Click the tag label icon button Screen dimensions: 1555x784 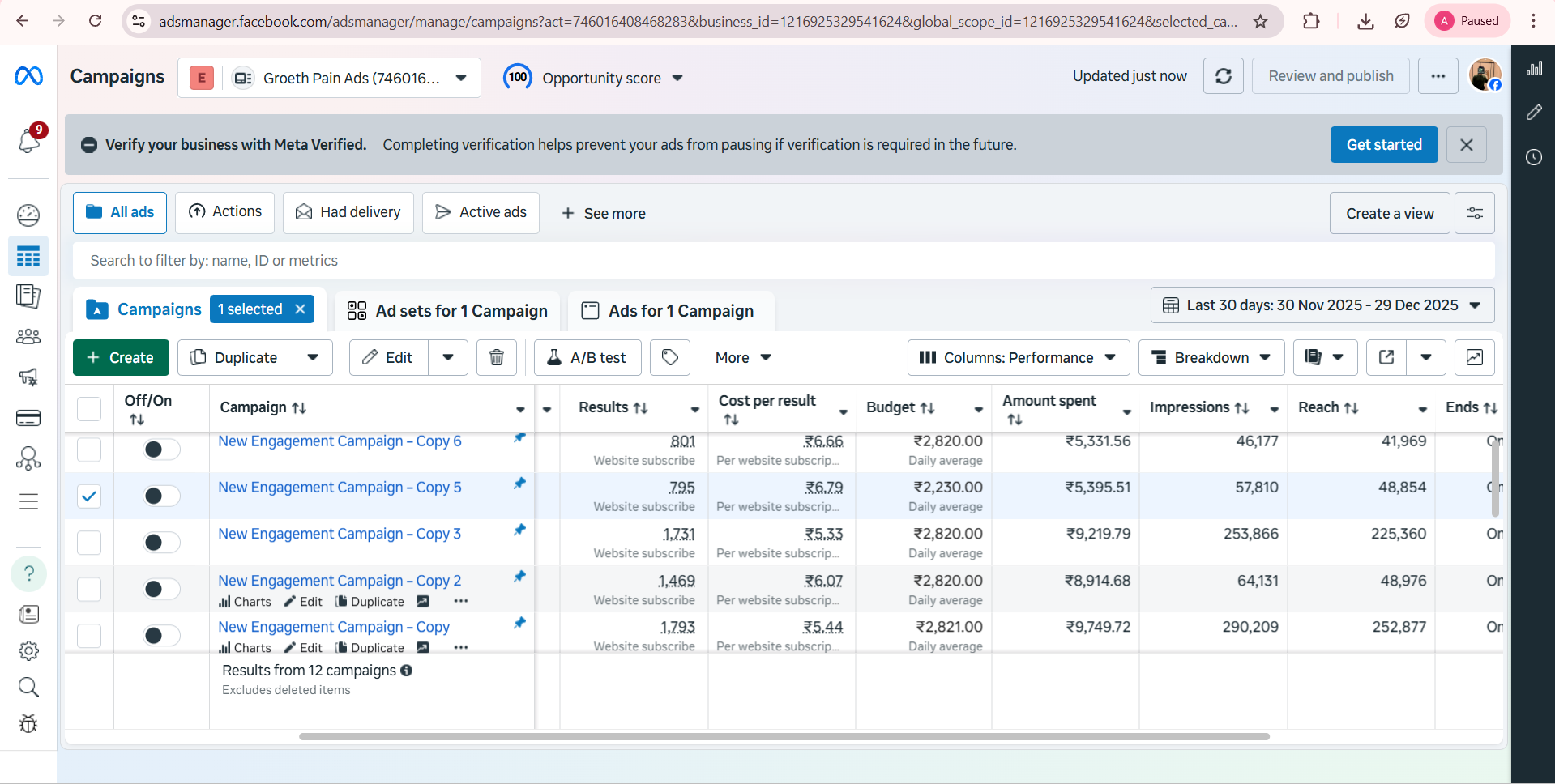click(669, 357)
